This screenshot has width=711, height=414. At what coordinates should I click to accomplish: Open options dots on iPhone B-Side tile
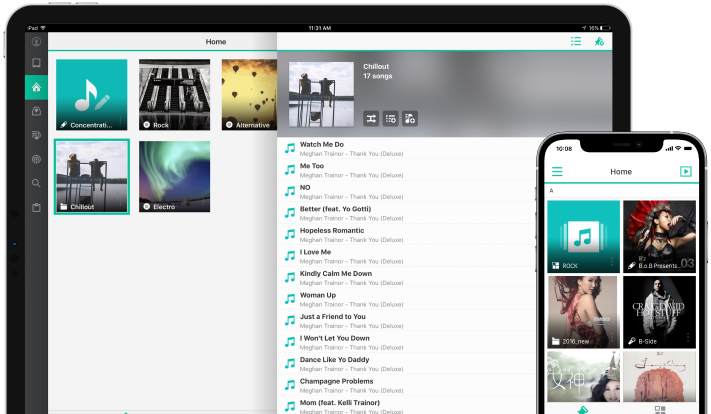pyautogui.click(x=688, y=337)
